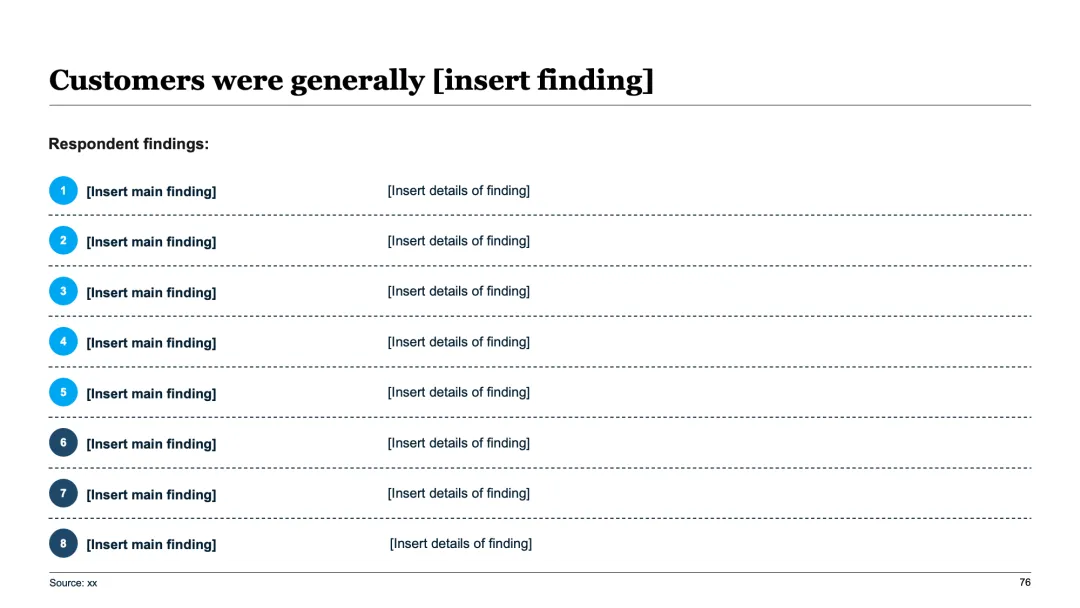Image resolution: width=1080 pixels, height=608 pixels.
Task: Click the slide title about customers
Action: (x=351, y=80)
